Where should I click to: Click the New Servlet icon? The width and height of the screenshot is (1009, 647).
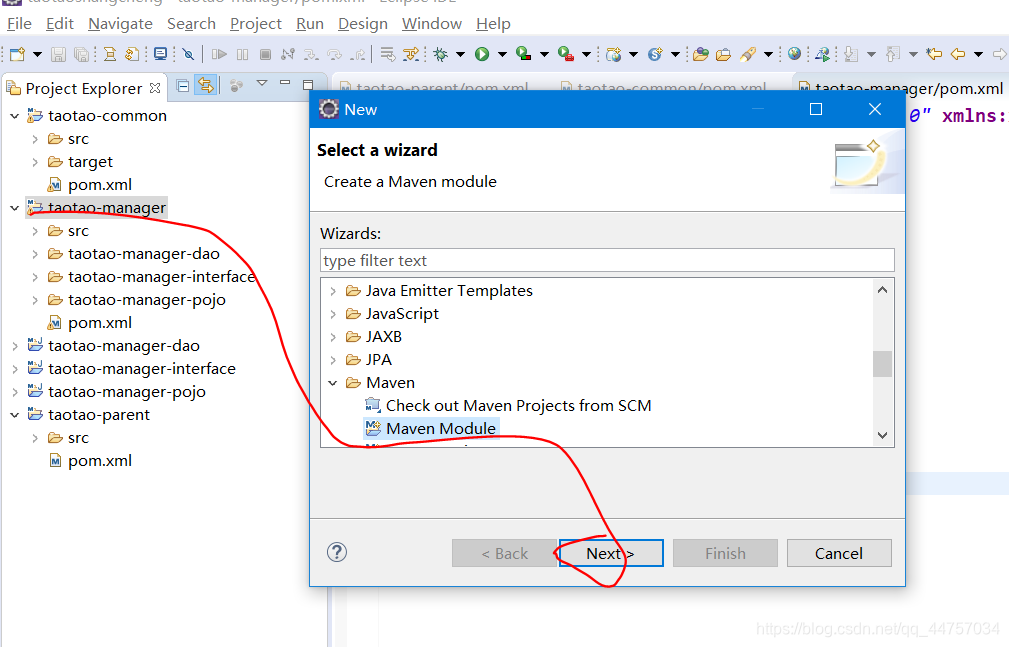tap(655, 54)
